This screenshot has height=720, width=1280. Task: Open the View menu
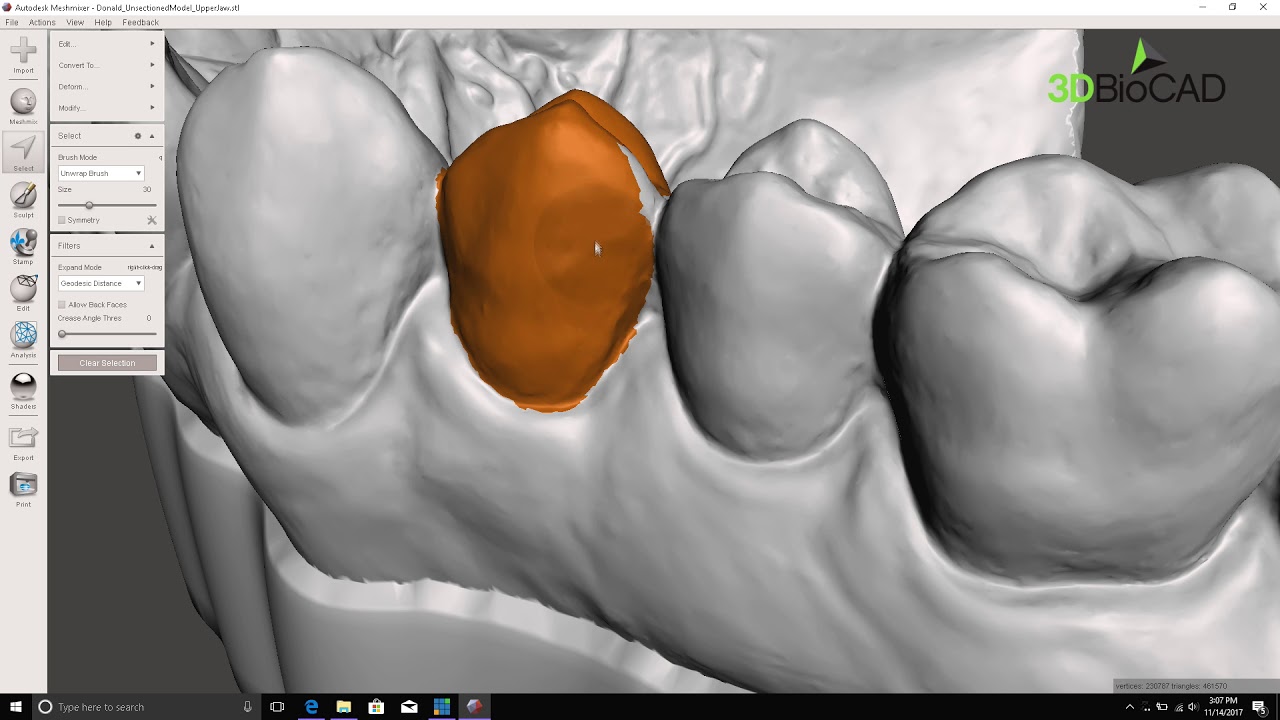click(75, 22)
